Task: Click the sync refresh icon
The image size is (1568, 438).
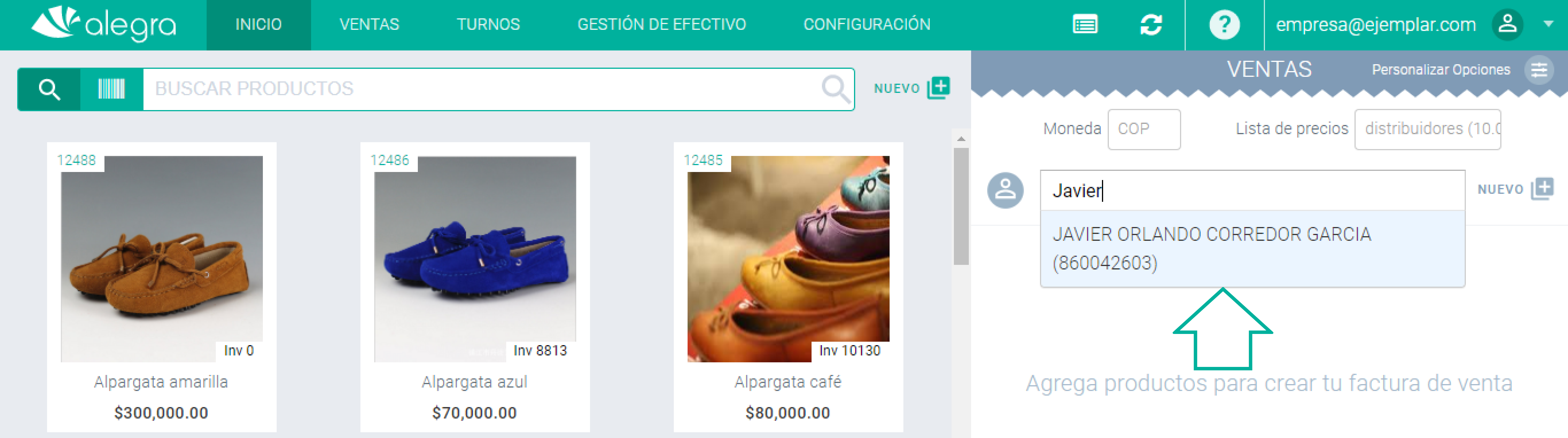Action: pyautogui.click(x=1150, y=25)
